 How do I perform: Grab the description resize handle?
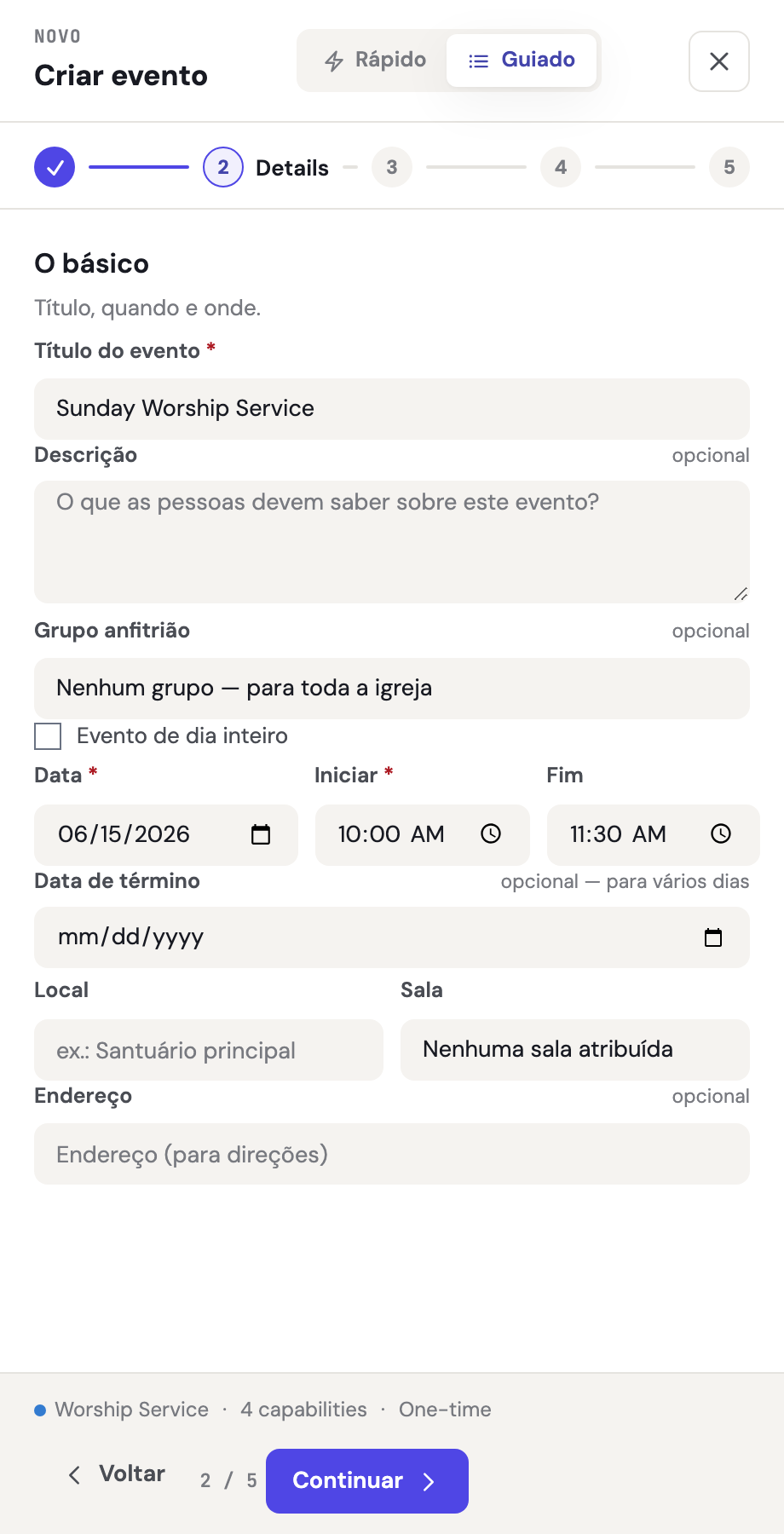741,594
